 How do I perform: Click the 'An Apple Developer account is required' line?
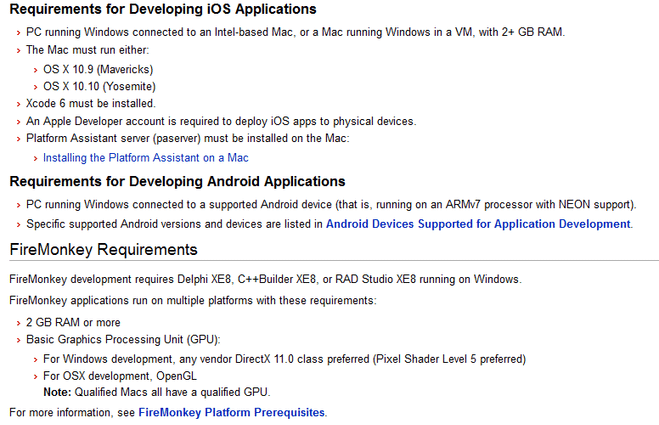(221, 121)
